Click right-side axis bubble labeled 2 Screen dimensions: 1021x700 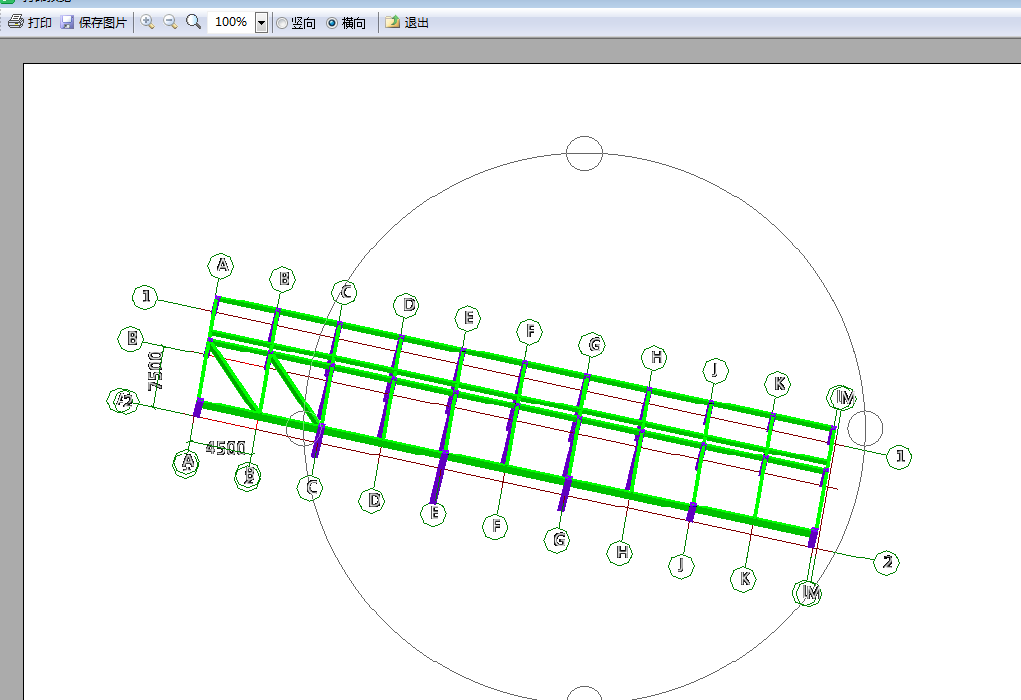click(886, 562)
